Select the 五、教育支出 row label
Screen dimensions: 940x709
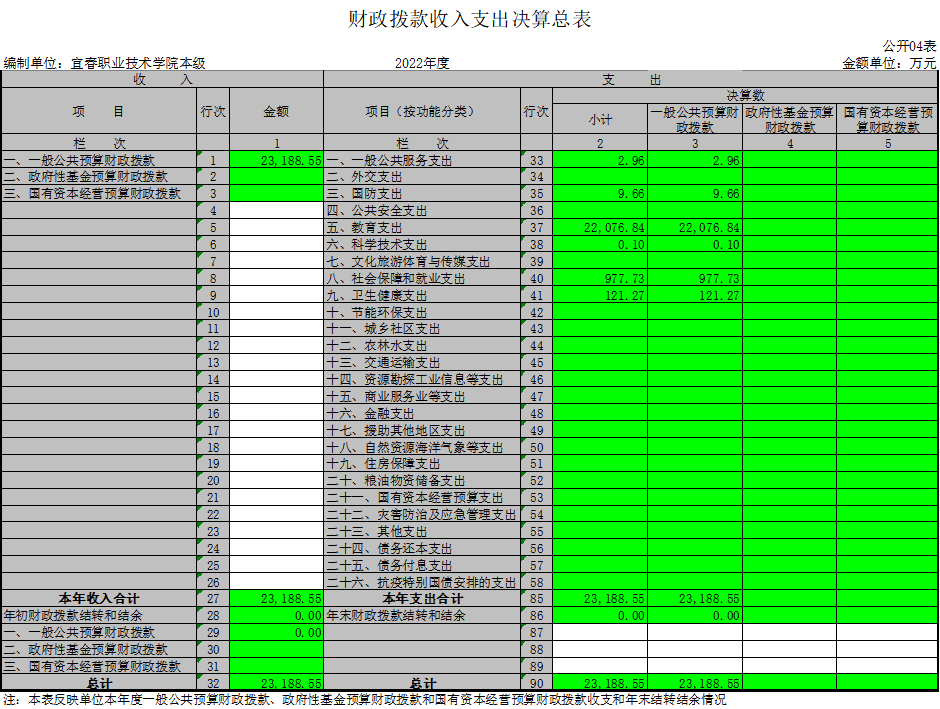364,228
